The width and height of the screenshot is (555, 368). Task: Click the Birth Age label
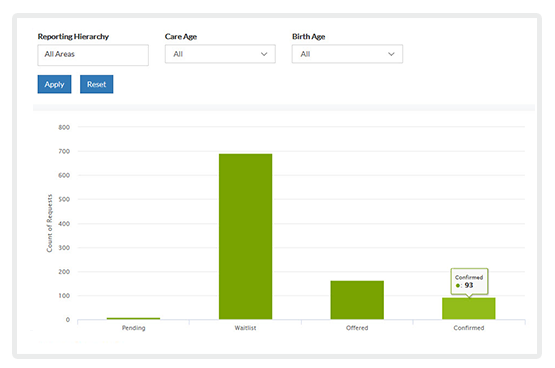308,37
